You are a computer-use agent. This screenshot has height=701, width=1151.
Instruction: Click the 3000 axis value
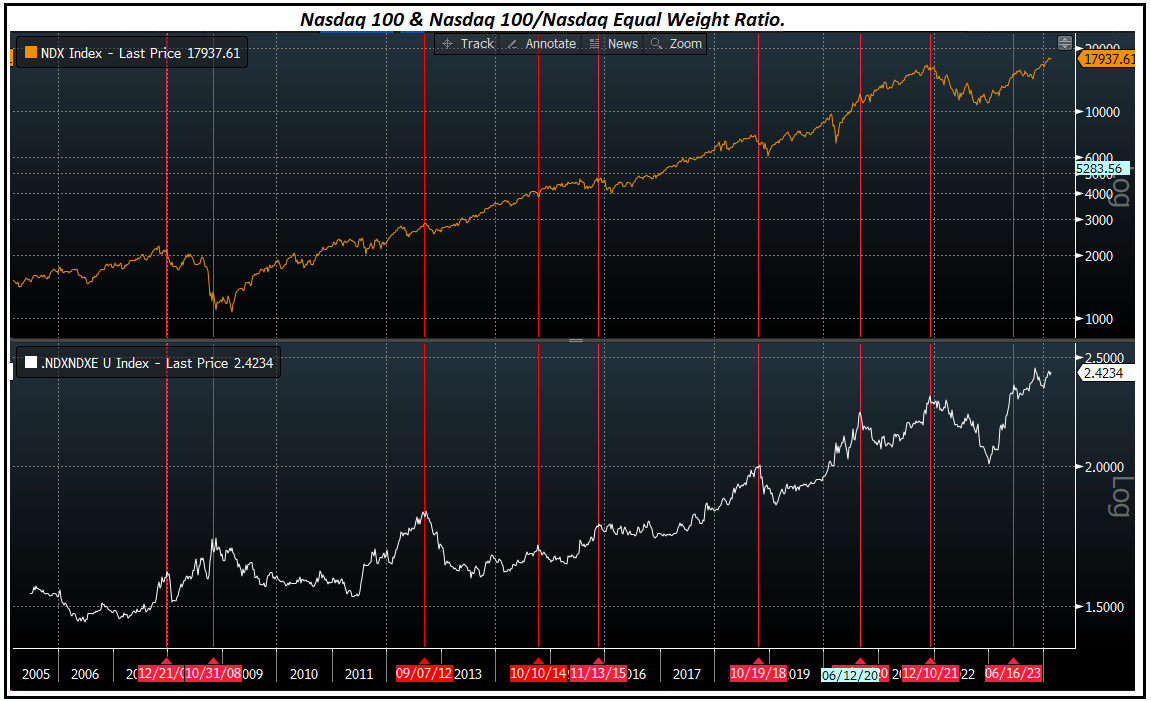click(x=1099, y=219)
